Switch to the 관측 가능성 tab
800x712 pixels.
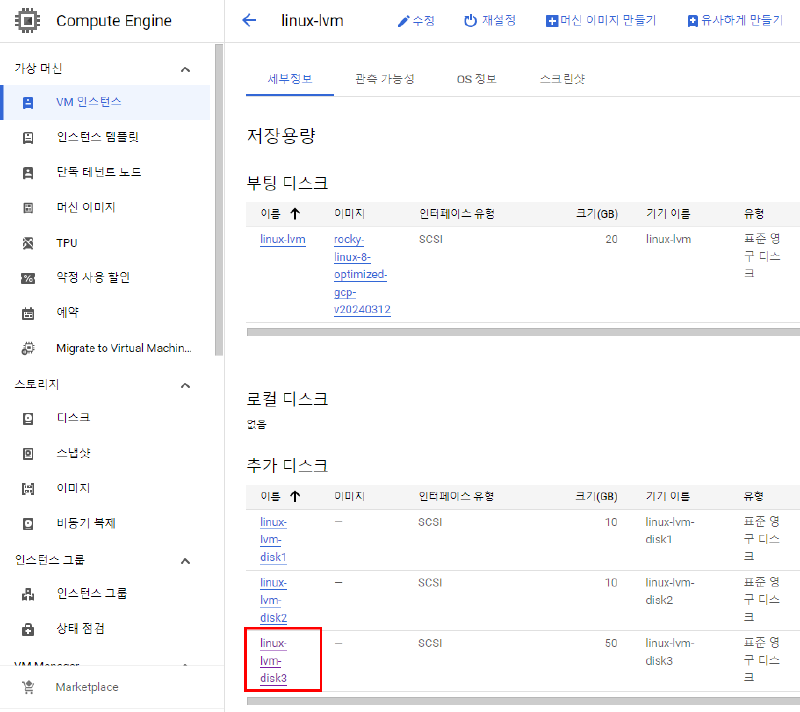click(x=385, y=79)
